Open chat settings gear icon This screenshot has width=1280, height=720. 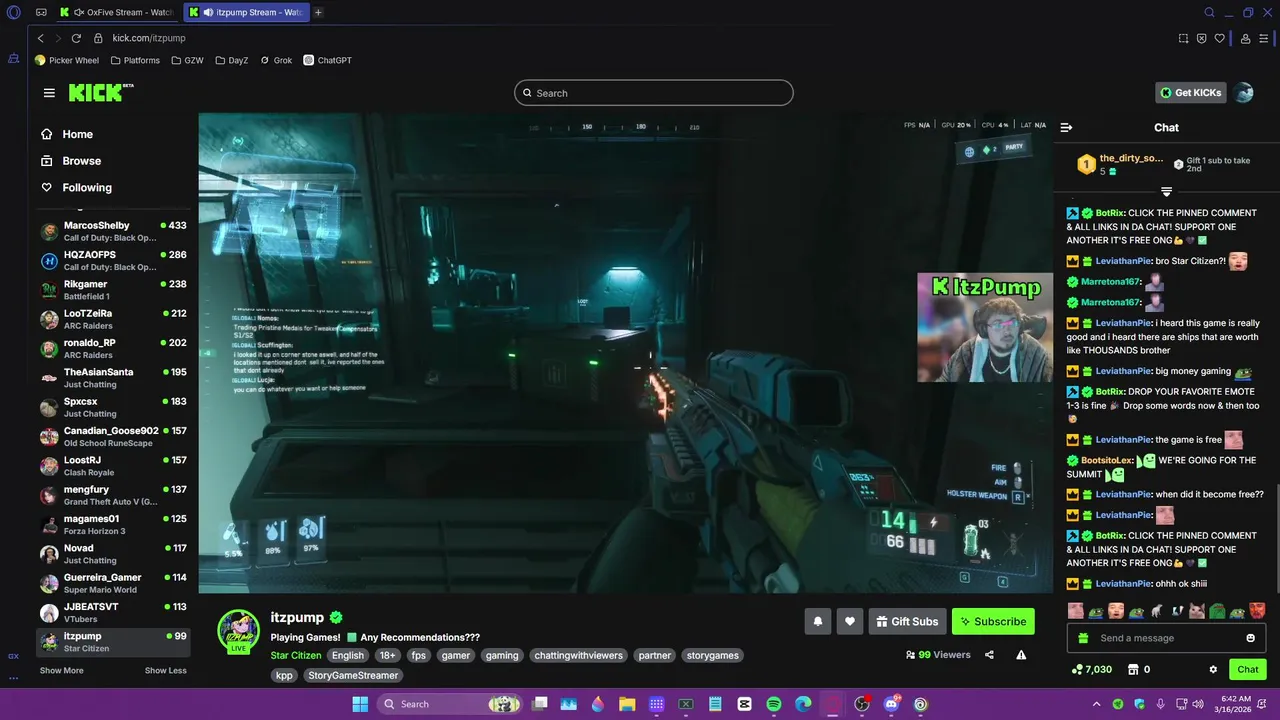click(1213, 669)
